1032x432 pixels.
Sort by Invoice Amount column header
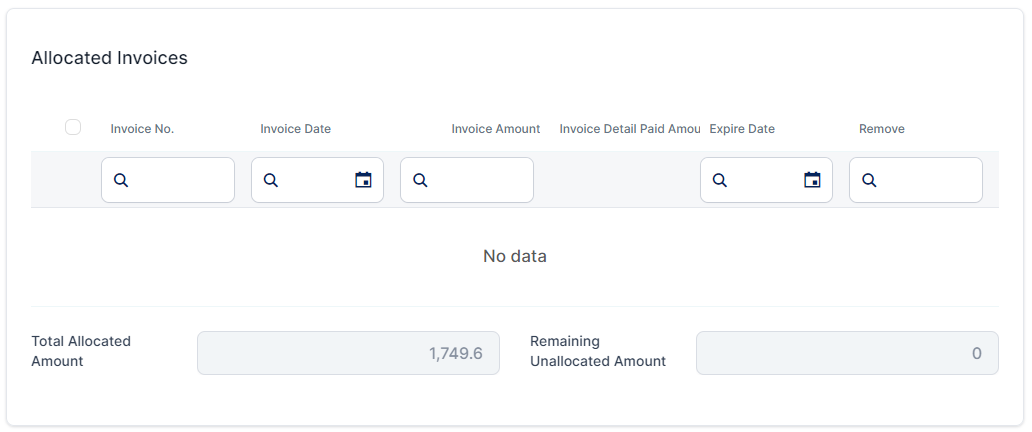click(x=495, y=129)
